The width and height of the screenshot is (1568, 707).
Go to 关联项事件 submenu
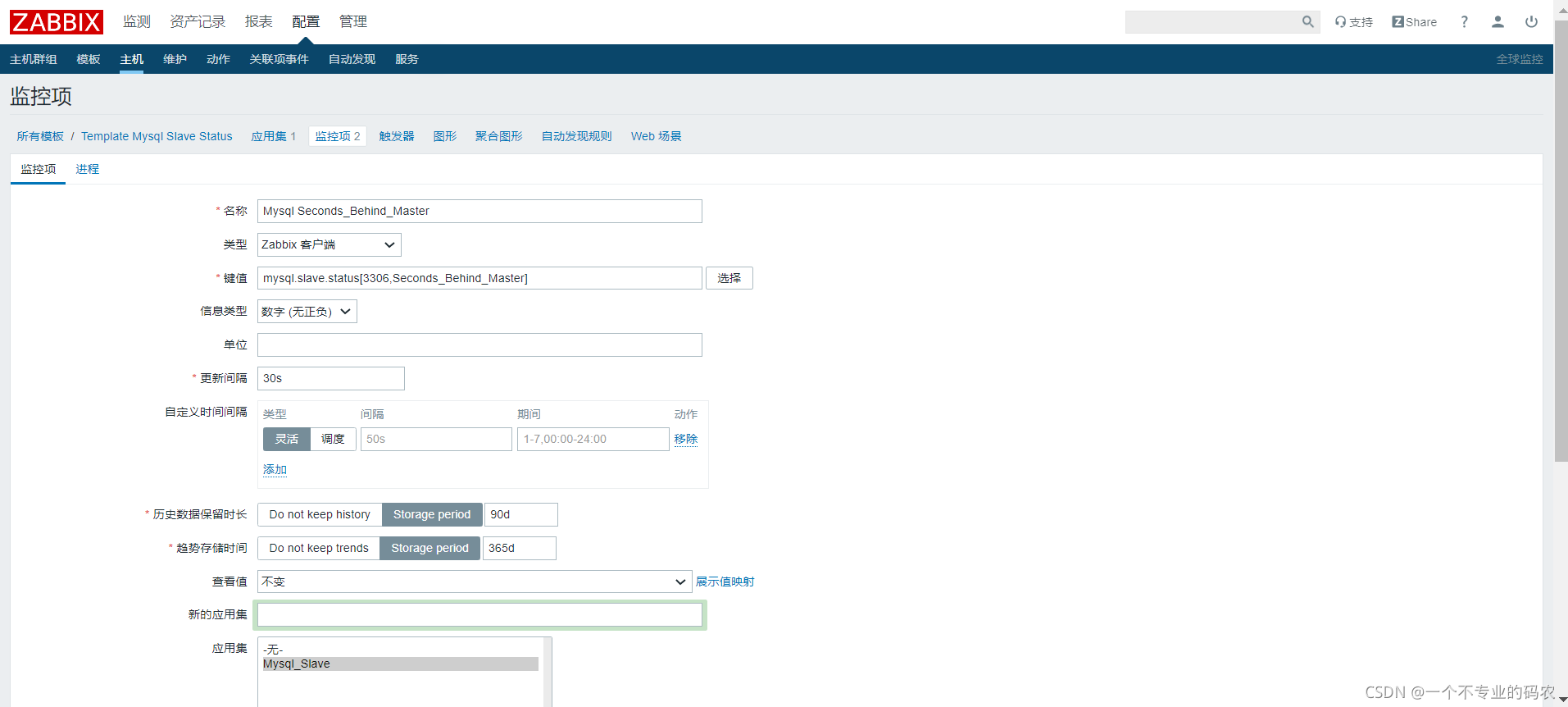coord(280,59)
